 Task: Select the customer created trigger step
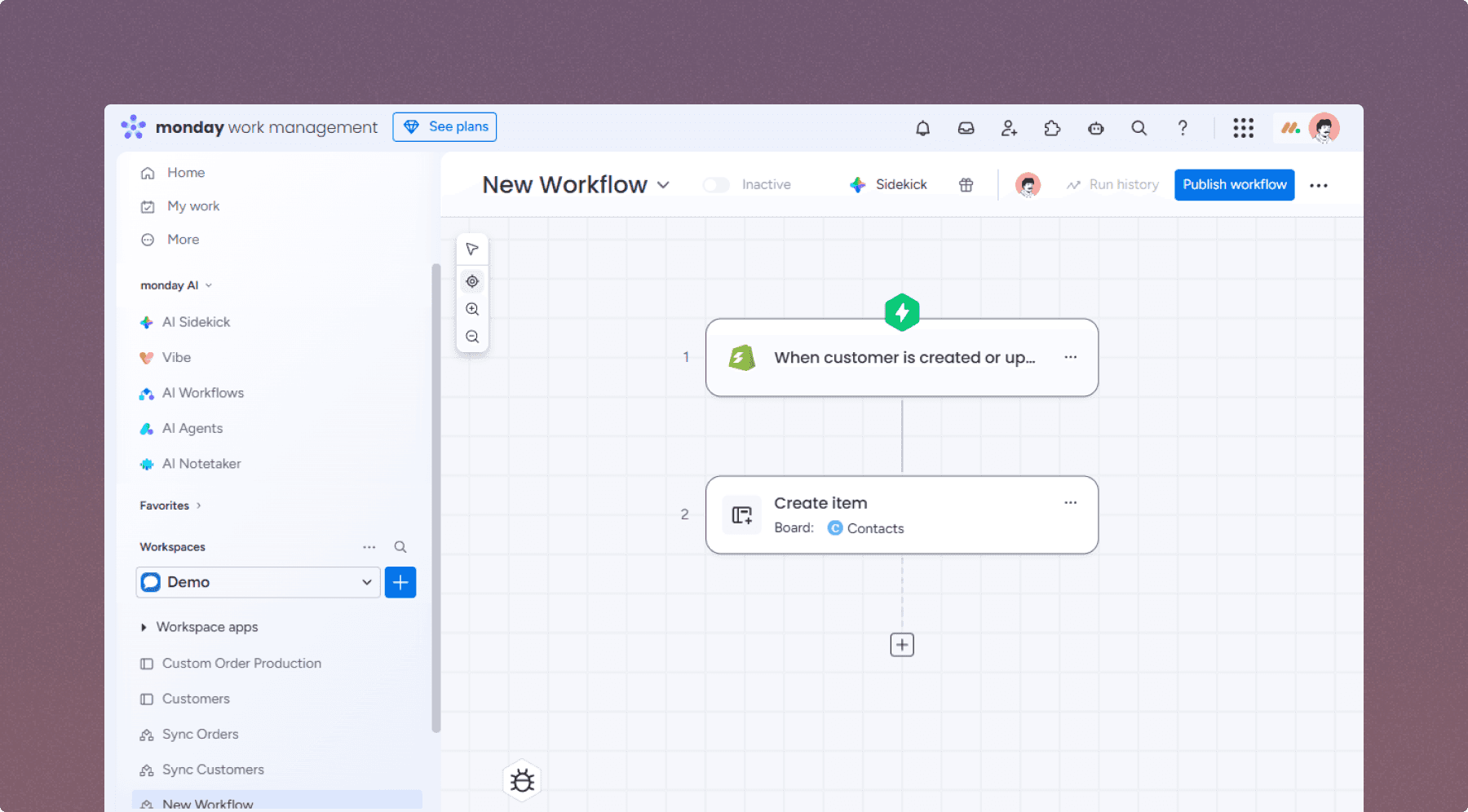[902, 357]
